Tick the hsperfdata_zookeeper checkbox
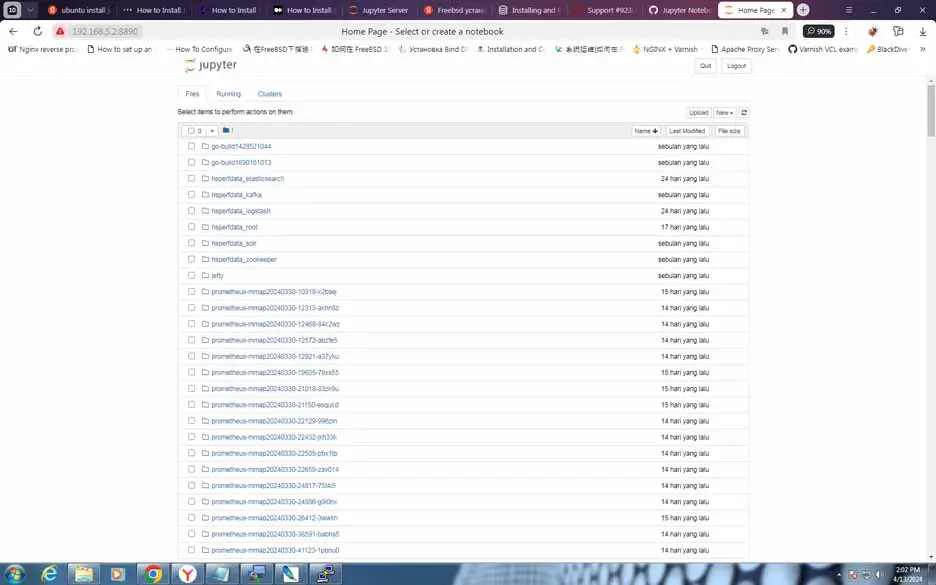 point(191,259)
